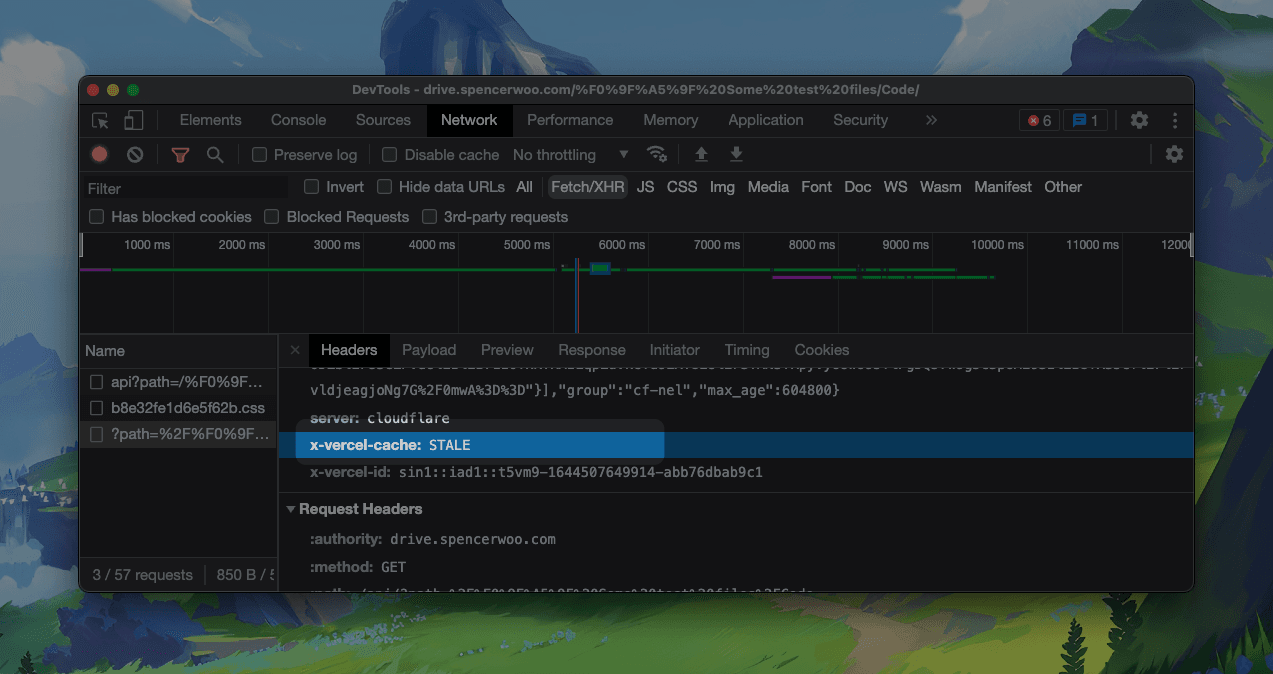Check the Disable cache option
Viewport: 1273px width, 674px height.
[x=390, y=155]
